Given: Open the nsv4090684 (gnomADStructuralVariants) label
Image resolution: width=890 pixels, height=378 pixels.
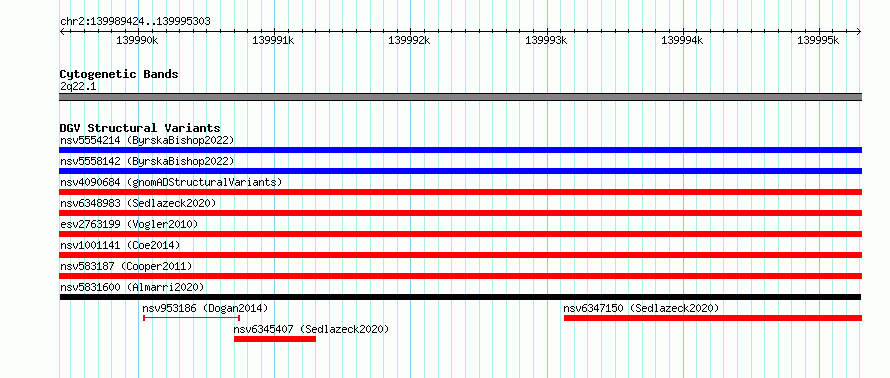Looking at the screenshot, I should (x=171, y=182).
